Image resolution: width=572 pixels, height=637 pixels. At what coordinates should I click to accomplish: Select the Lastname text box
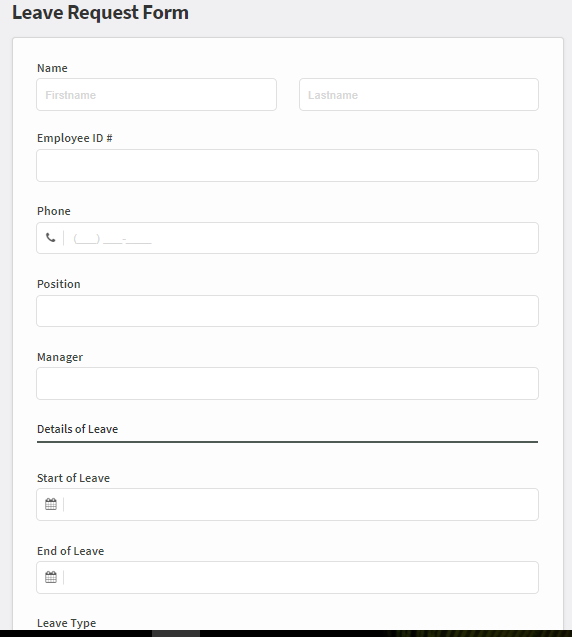[x=419, y=95]
